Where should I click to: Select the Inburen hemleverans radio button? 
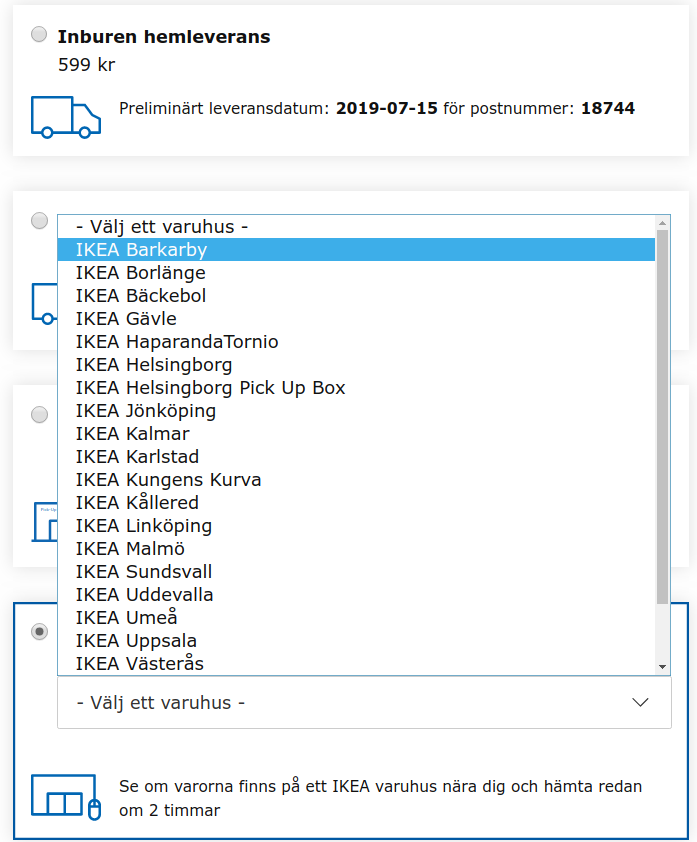pos(39,34)
